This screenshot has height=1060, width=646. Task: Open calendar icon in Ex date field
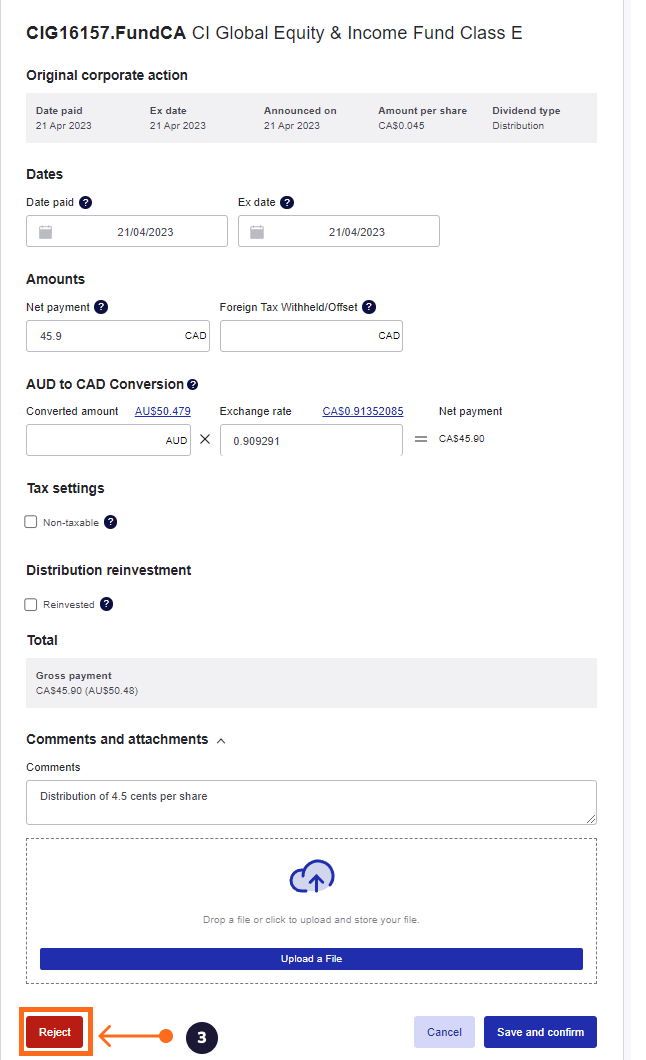tap(257, 232)
